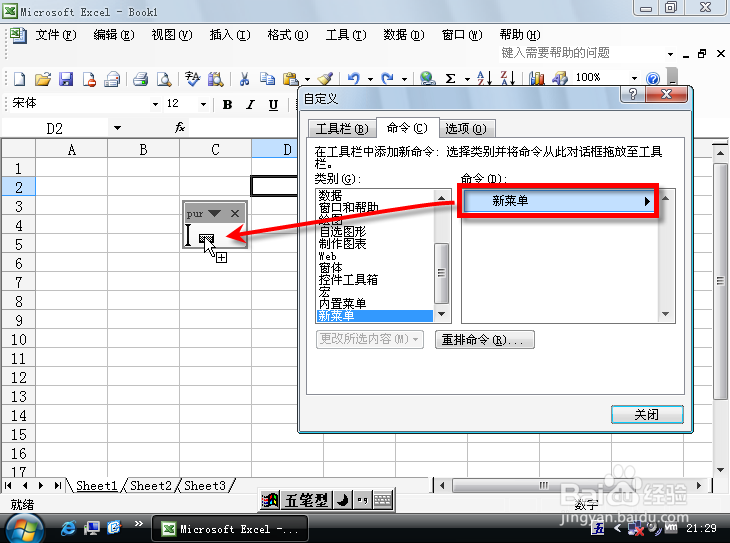Click the AutoSum sigma icon
Image resolution: width=730 pixels, height=543 pixels.
(450, 79)
